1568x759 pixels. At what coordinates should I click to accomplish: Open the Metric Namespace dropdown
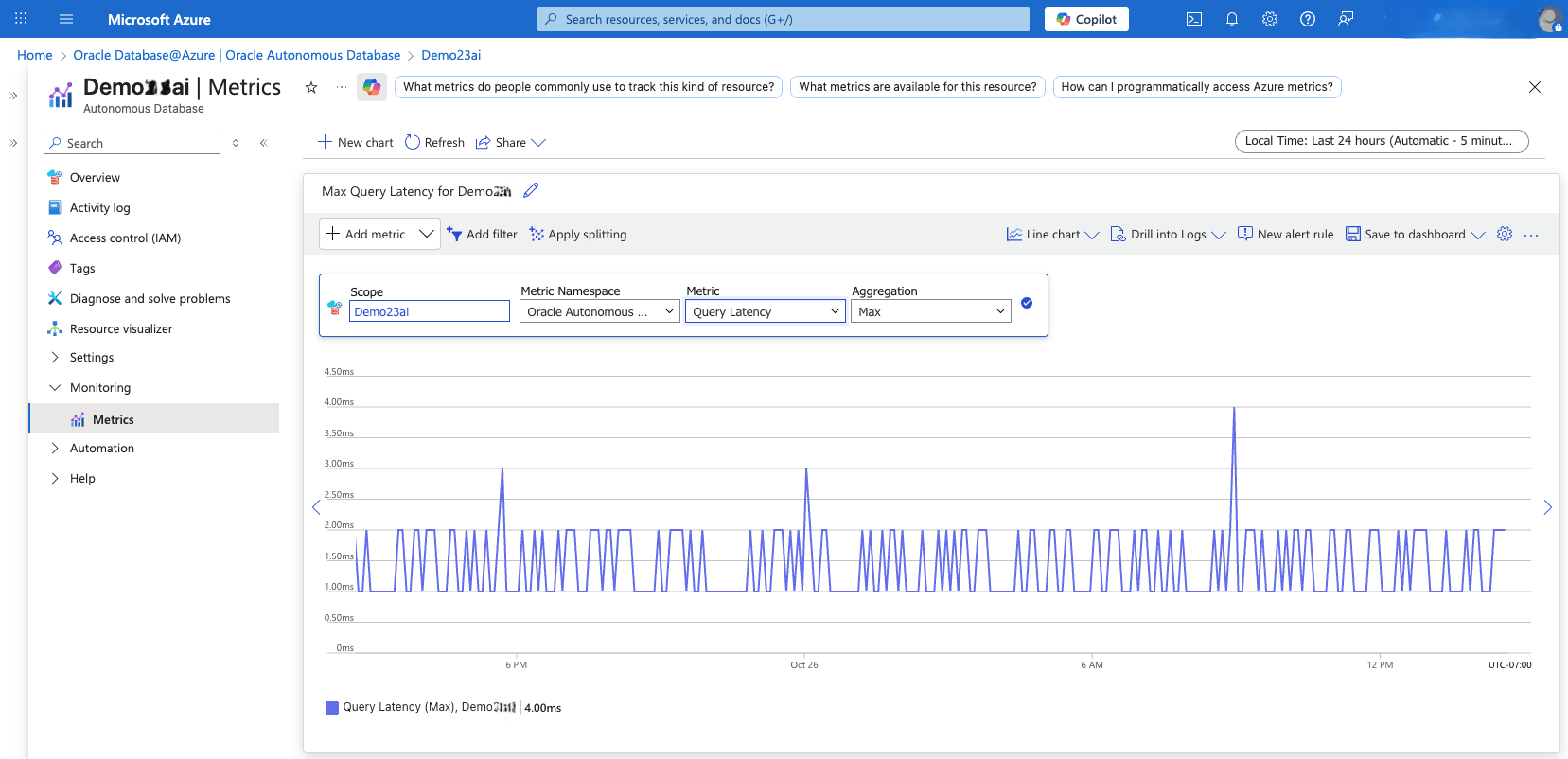tap(600, 311)
